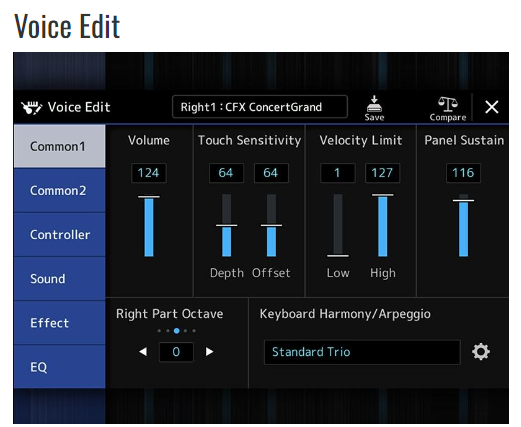This screenshot has height=427, width=521.
Task: Click the Voice Edit keyboard icon
Action: (32, 107)
